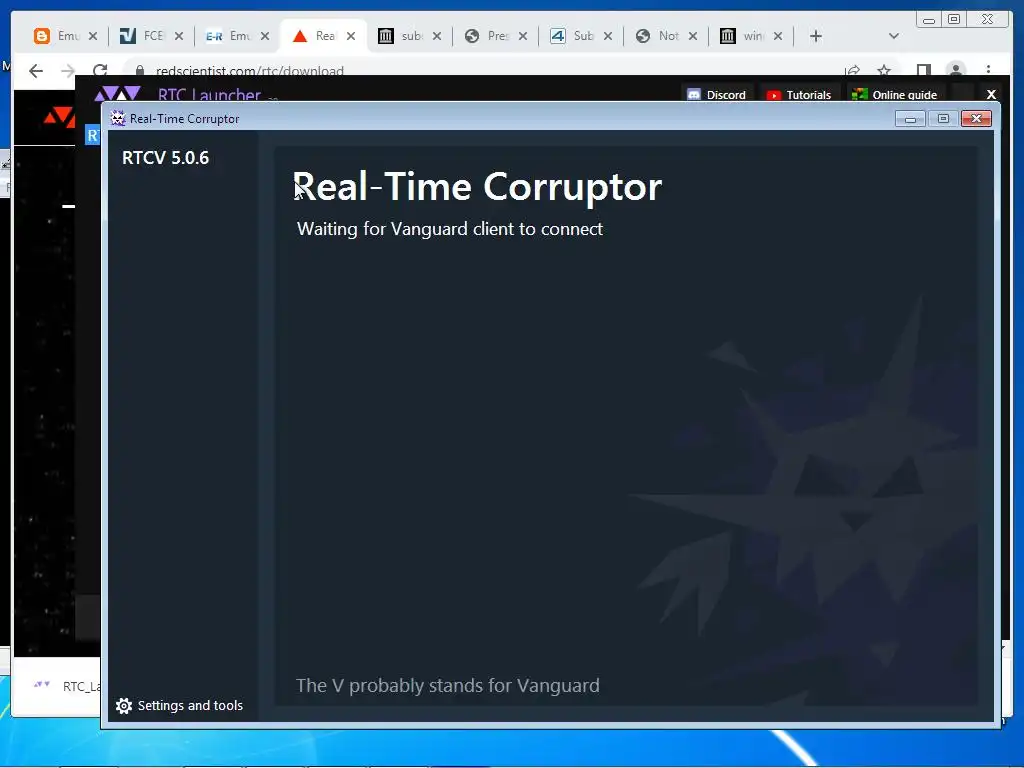Toggle the browser side panel icon
The width and height of the screenshot is (1024, 768).
pyautogui.click(x=923, y=71)
